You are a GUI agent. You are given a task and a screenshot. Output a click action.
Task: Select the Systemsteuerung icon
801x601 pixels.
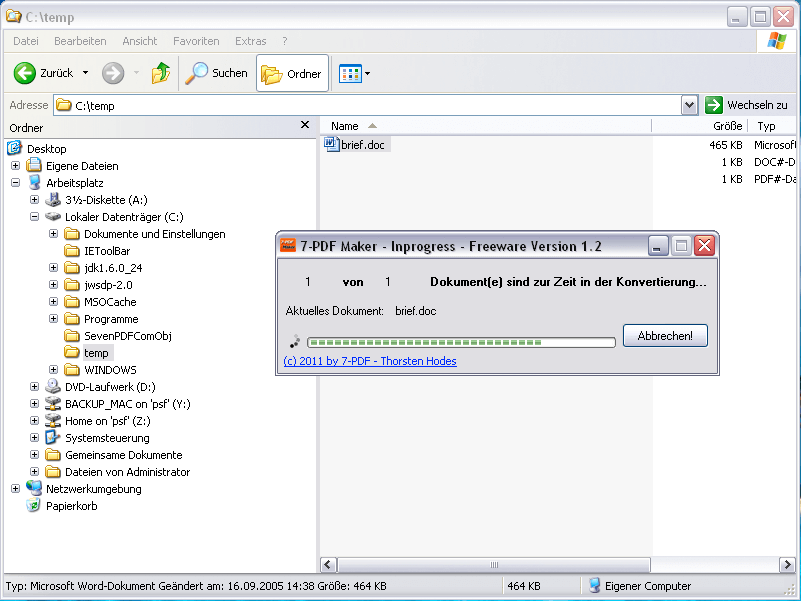pyautogui.click(x=53, y=437)
